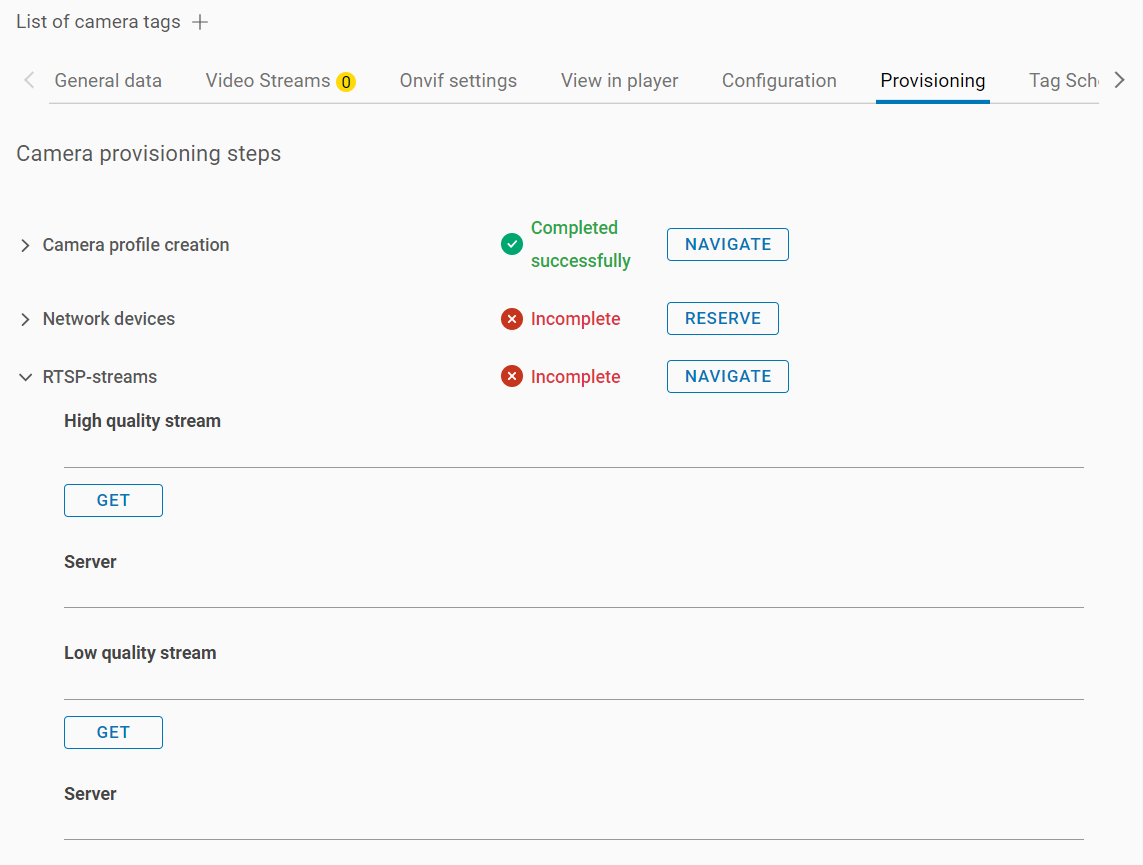This screenshot has height=865, width=1143.
Task: Click the red incomplete icon for Network devices
Action: [512, 319]
